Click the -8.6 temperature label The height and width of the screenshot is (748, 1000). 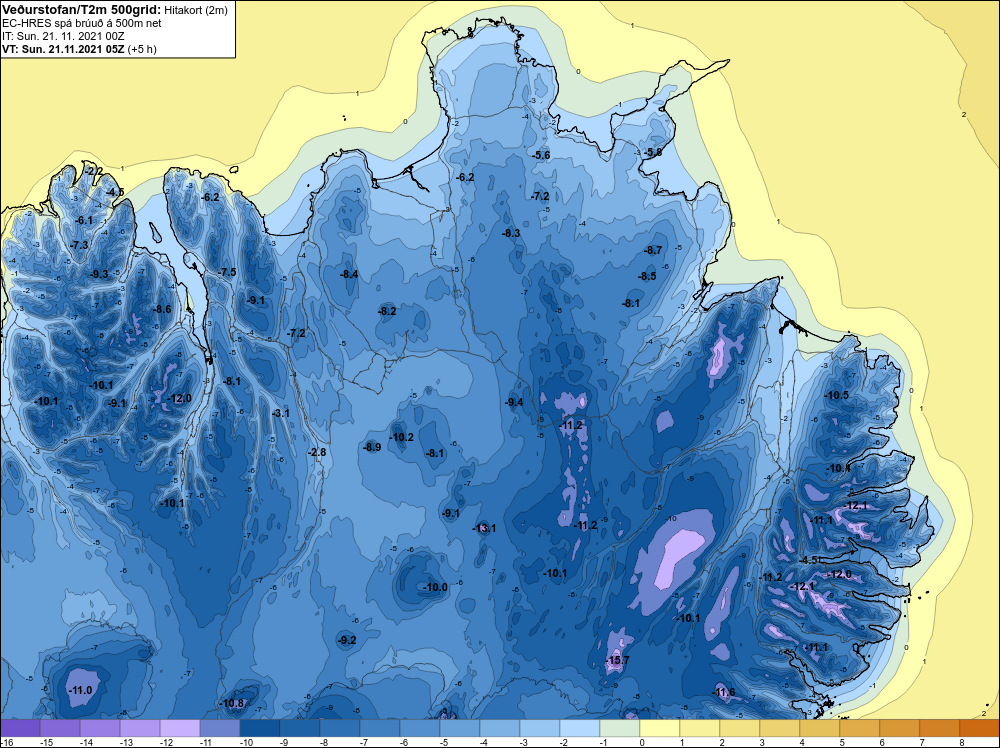click(162, 309)
